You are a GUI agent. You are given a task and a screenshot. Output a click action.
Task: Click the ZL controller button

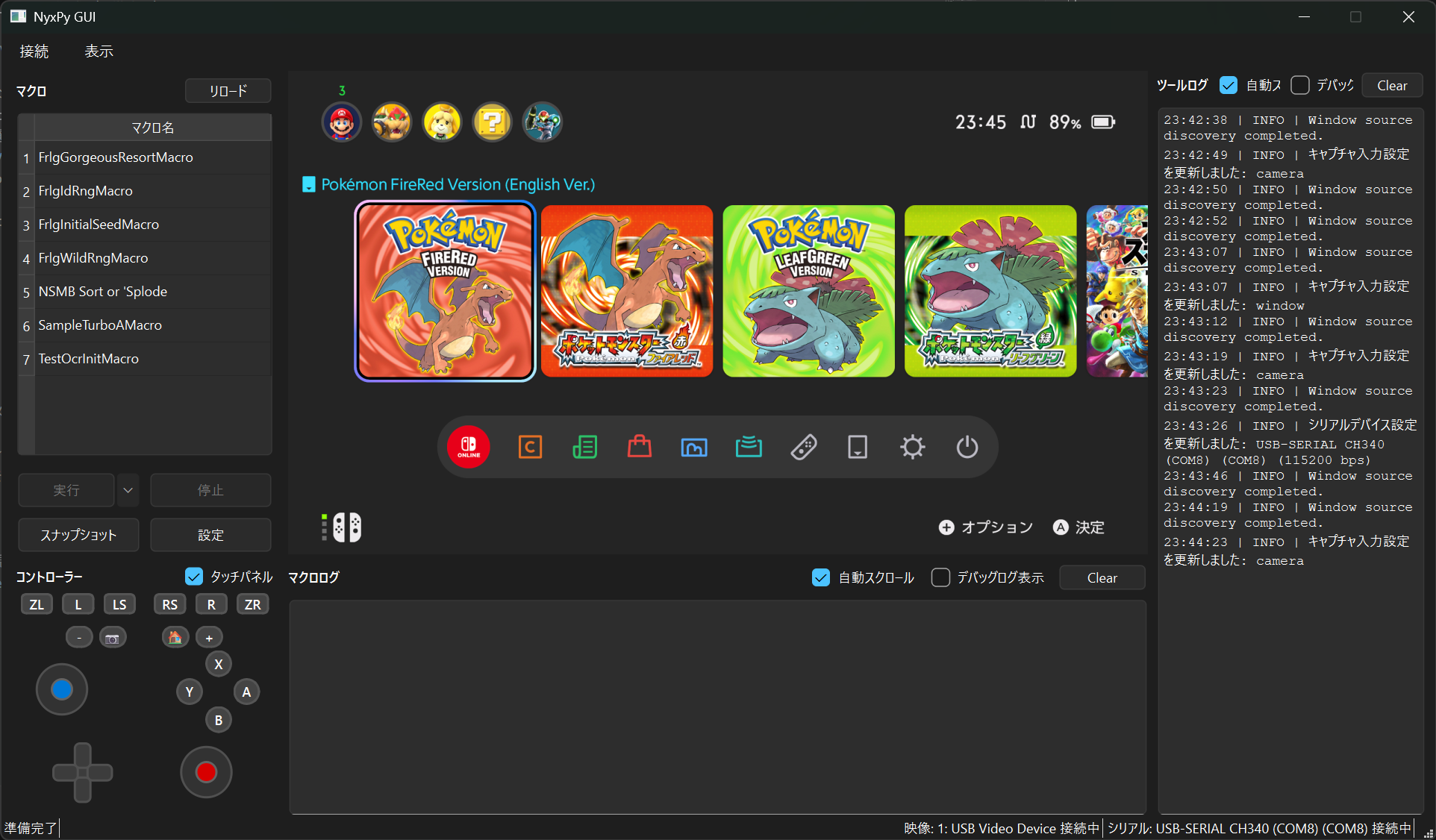[x=37, y=604]
